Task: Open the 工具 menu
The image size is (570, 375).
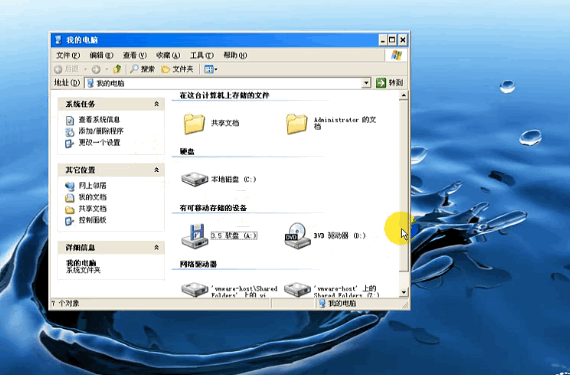Action: [x=201, y=55]
